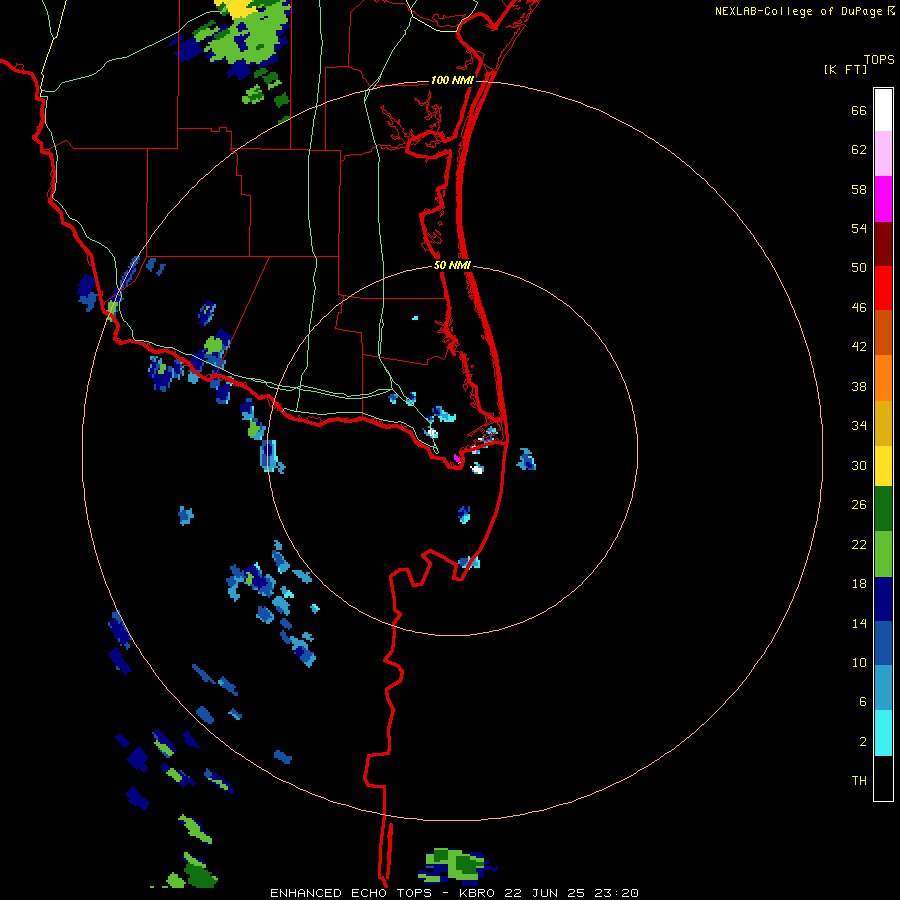The height and width of the screenshot is (900, 900).
Task: Select the 50 value on the legend
Action: [x=859, y=268]
